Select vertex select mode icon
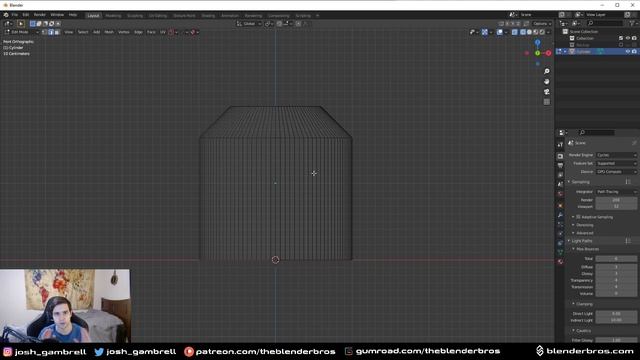 (x=44, y=32)
